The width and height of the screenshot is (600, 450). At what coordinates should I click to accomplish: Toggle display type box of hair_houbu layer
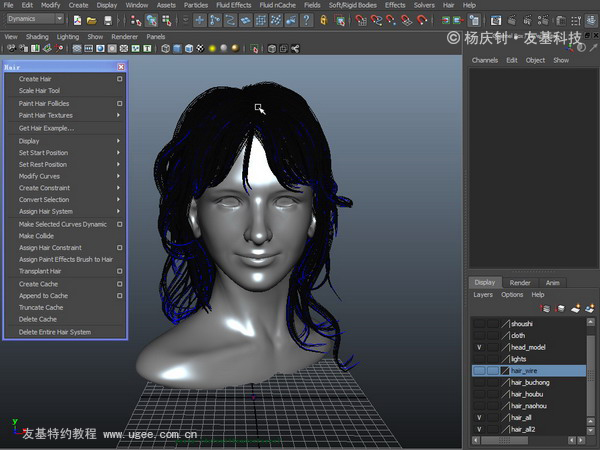point(493,394)
